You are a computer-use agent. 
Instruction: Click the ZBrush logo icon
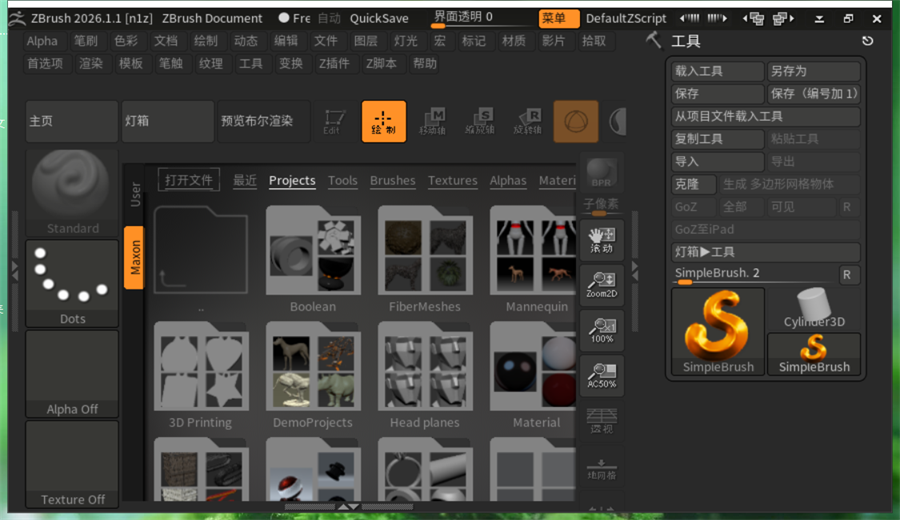(17, 18)
